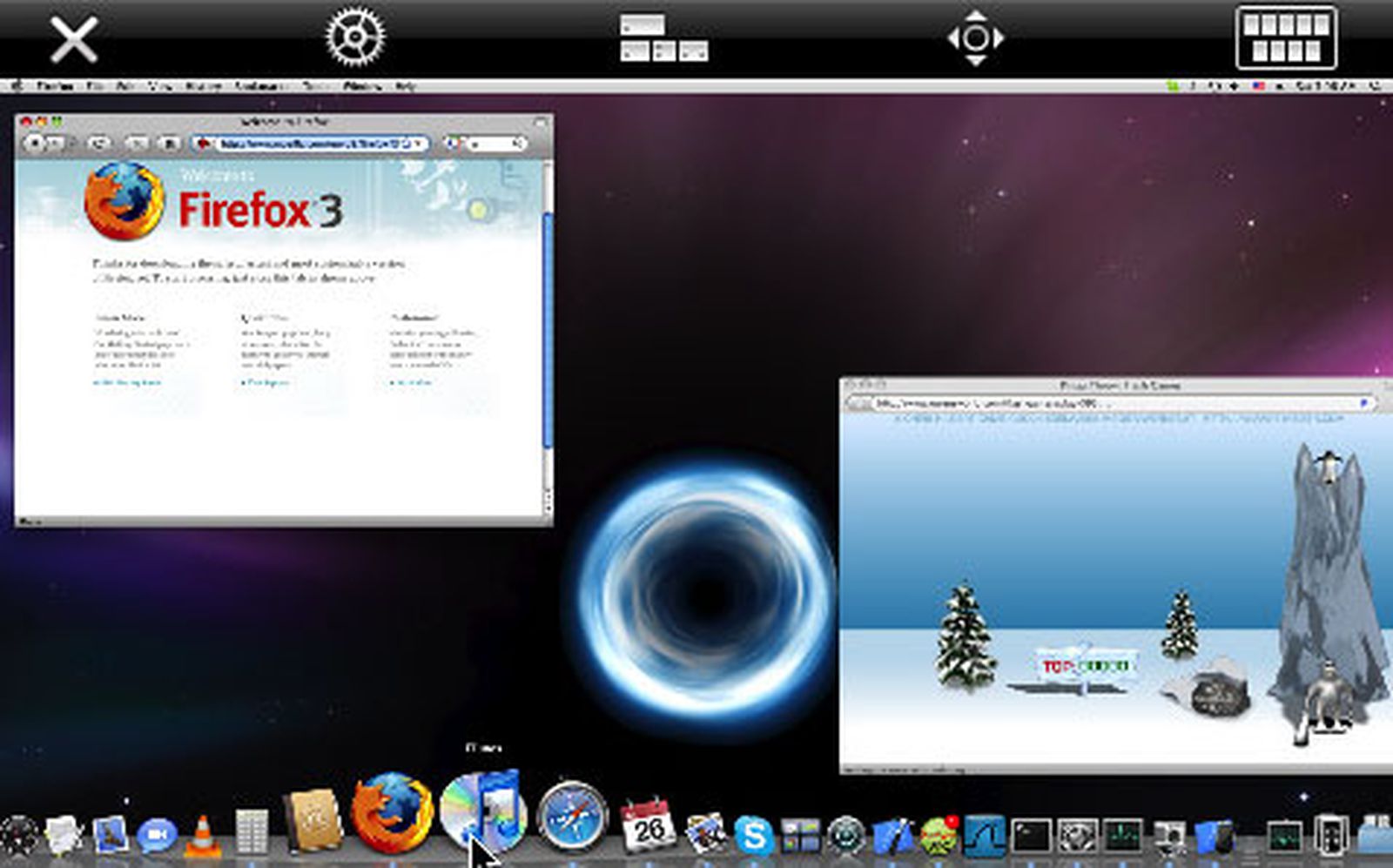The image size is (1393, 868).
Task: Toggle the directional navigation pad control
Action: point(975,38)
